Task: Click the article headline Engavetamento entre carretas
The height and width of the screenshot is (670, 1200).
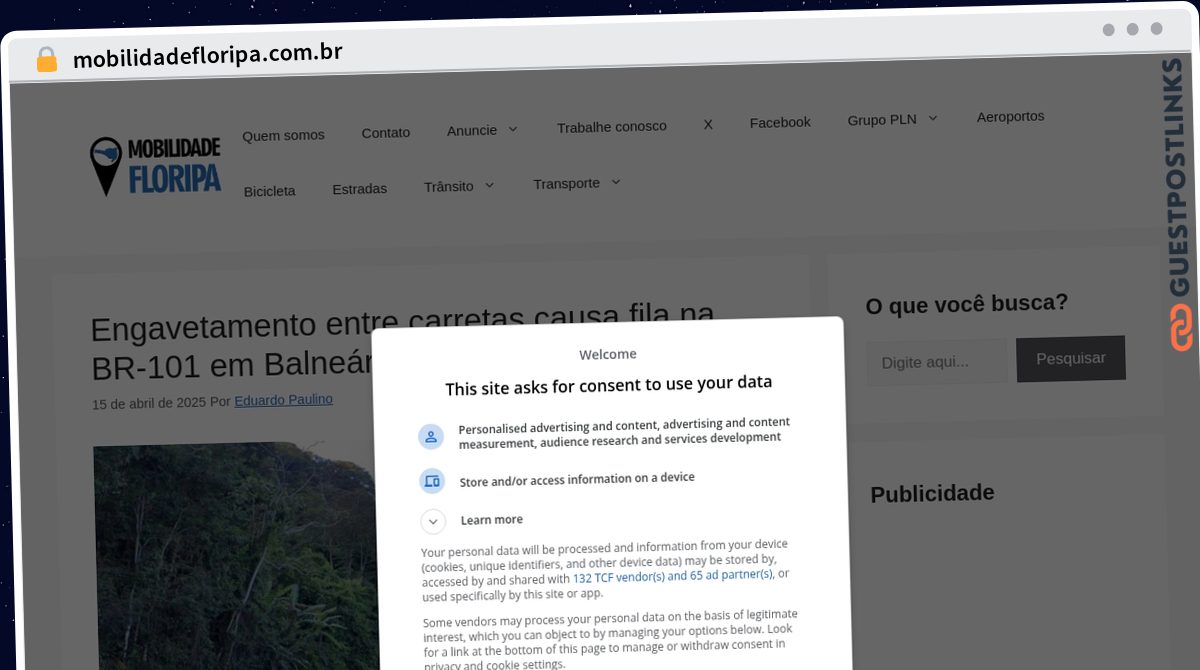Action: 403,344
